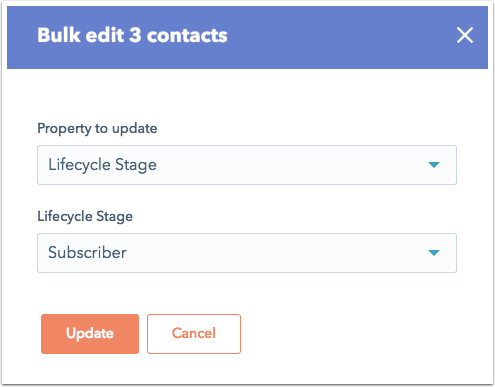This screenshot has width=495, height=387.
Task: Click the arrow on Property to update dropdown
Action: click(x=434, y=165)
